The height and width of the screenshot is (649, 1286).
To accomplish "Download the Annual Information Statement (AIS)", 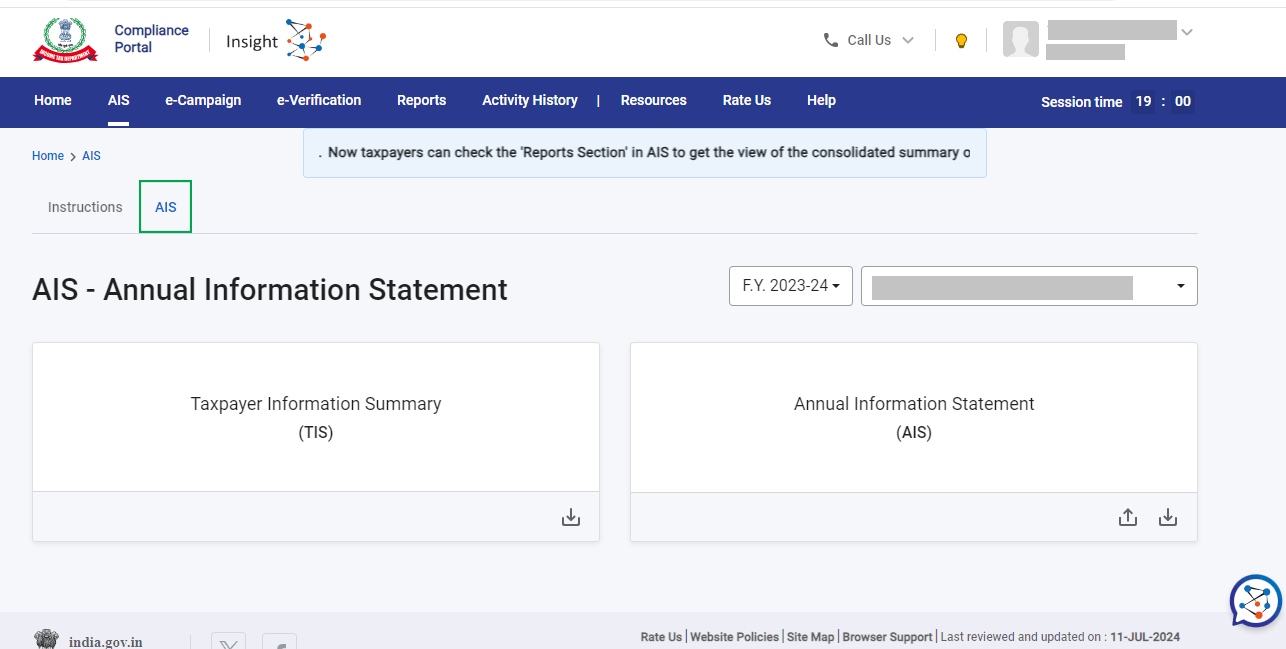I will (x=1168, y=517).
